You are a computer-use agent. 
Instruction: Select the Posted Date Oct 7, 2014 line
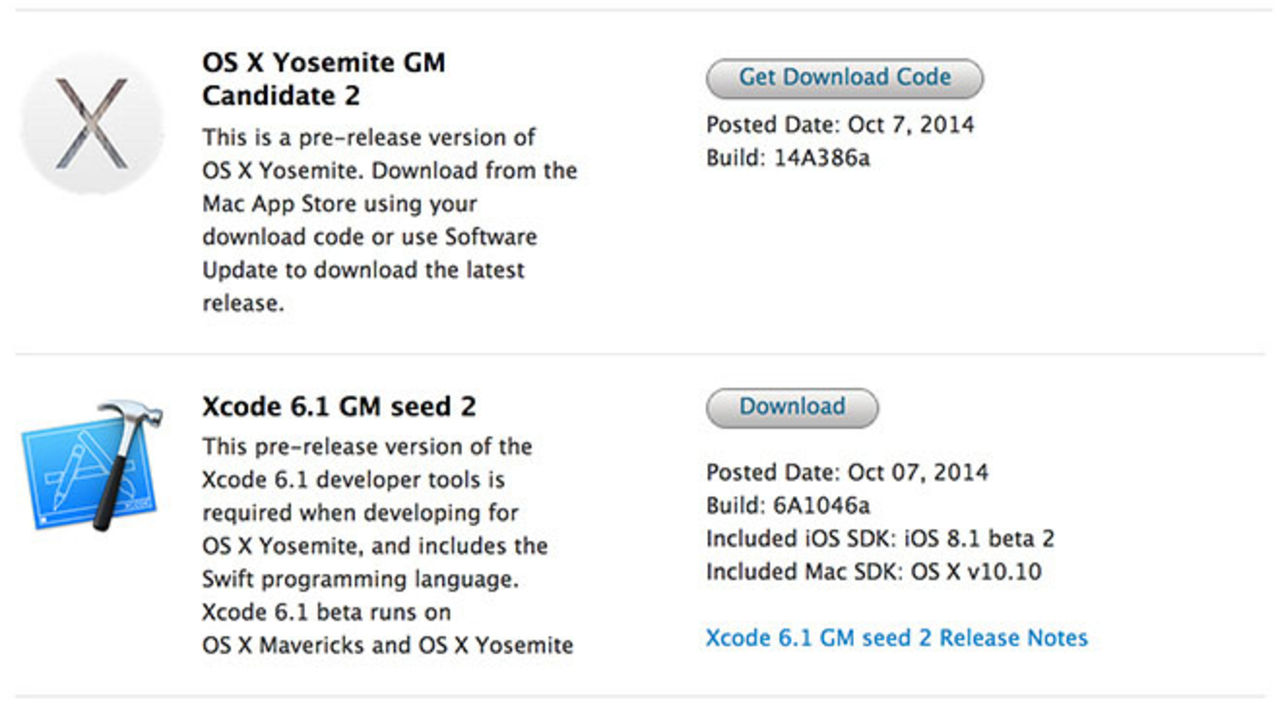pos(838,124)
